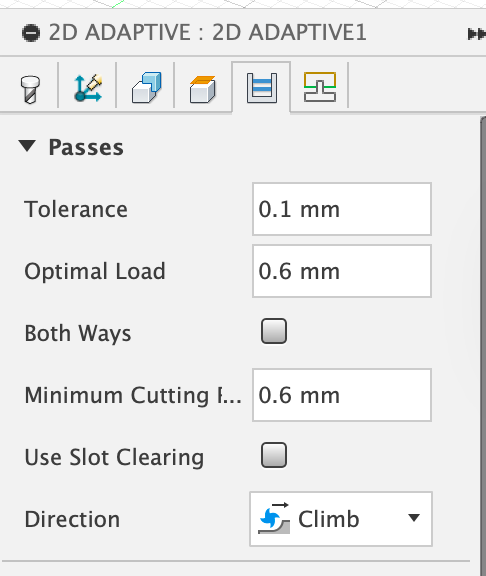Image resolution: width=486 pixels, height=576 pixels.
Task: Click the Tolerance value field
Action: (342, 209)
